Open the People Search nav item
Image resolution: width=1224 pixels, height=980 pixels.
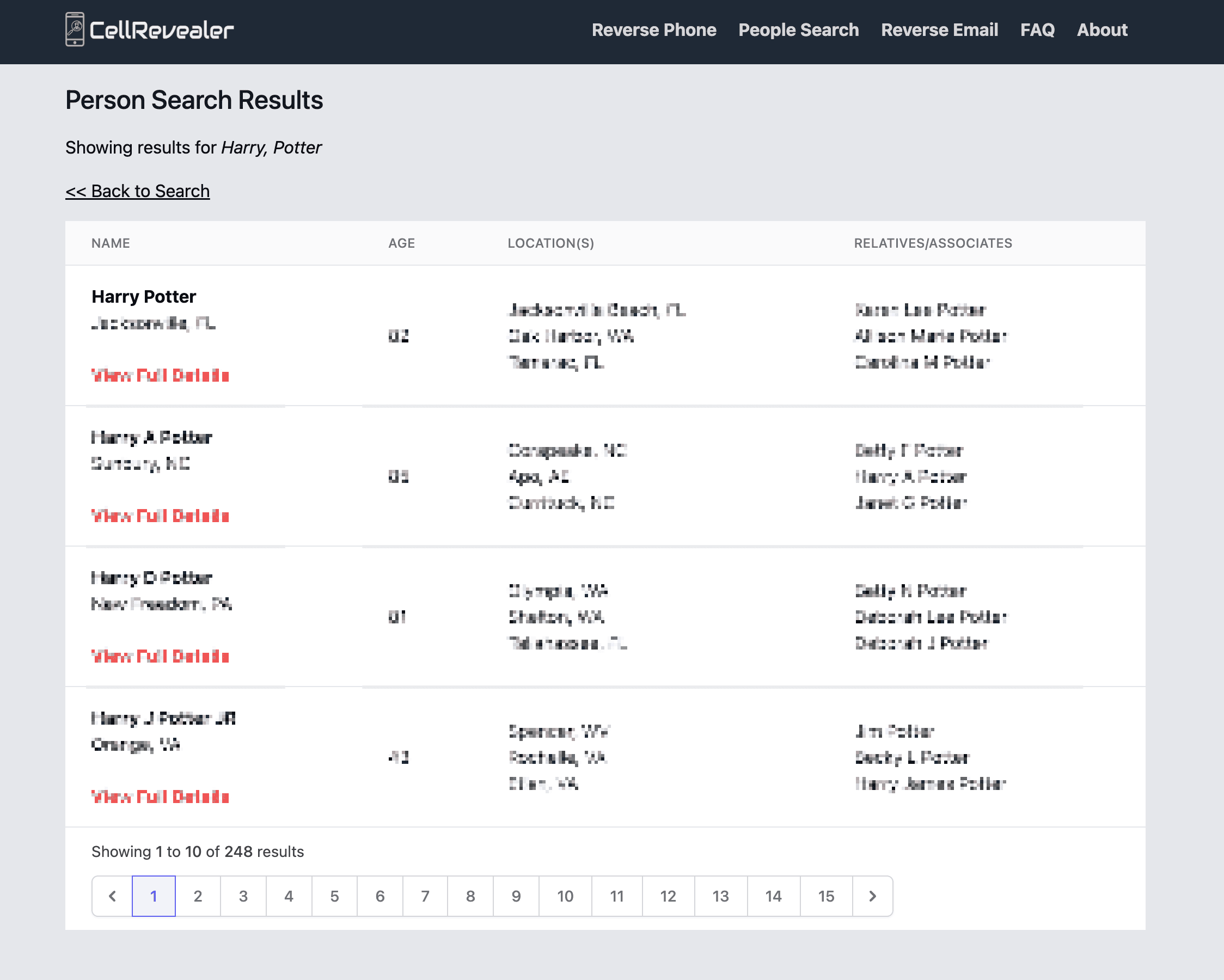pos(798,29)
